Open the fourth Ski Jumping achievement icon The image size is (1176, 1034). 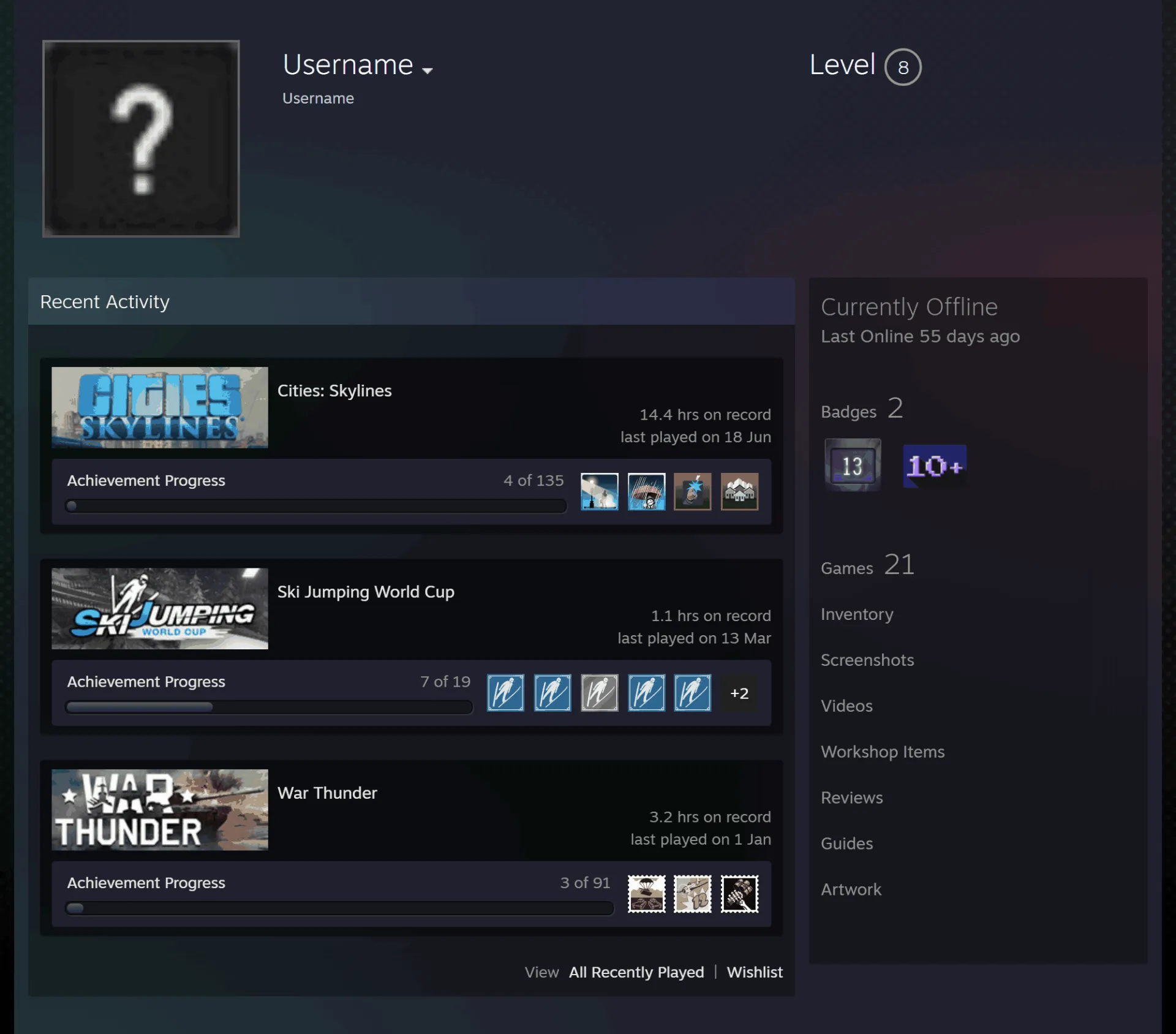[x=646, y=693]
